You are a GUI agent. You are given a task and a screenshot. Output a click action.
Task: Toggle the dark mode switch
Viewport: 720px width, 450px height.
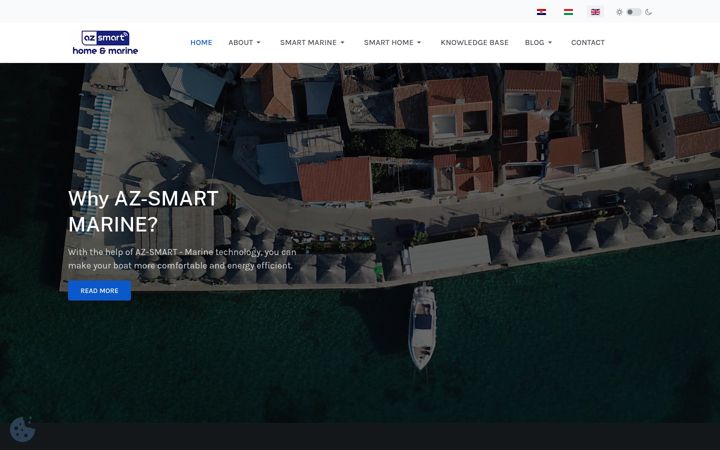click(x=634, y=12)
